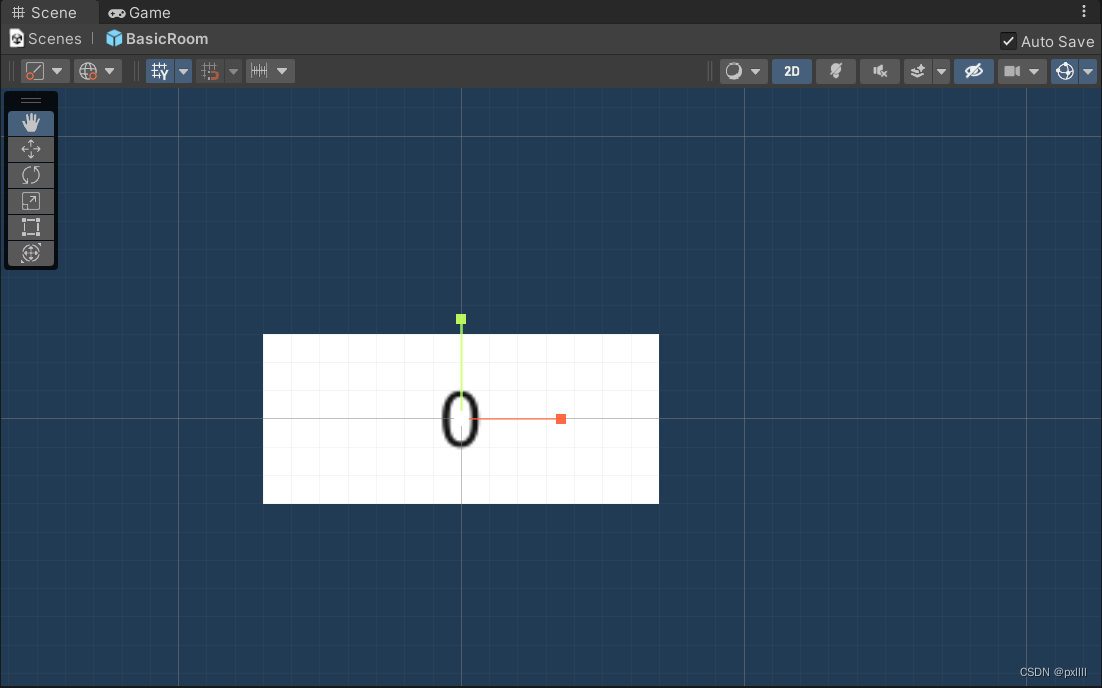Image resolution: width=1102 pixels, height=688 pixels.
Task: Switch to the Game tab
Action: coord(139,13)
